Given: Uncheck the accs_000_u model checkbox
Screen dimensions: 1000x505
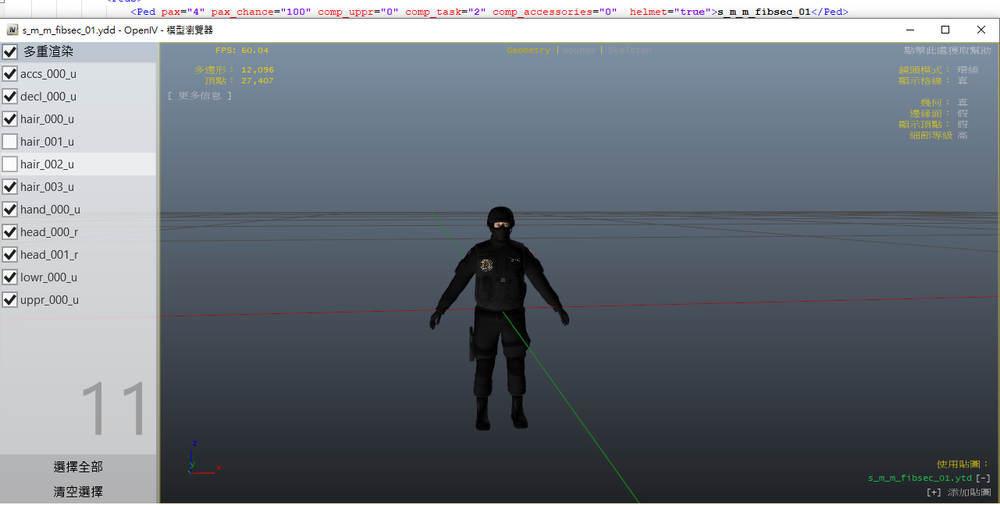Looking at the screenshot, I should tap(10, 74).
